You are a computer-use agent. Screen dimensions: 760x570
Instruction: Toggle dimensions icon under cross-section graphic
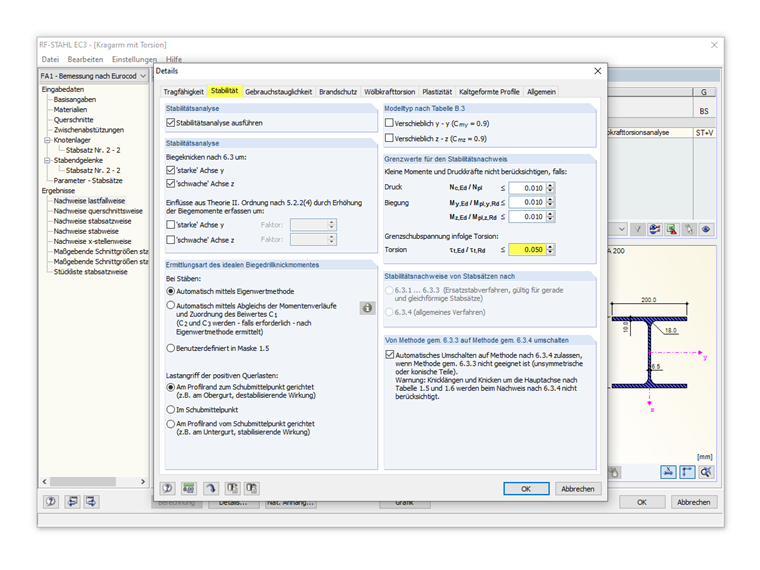pyautogui.click(x=687, y=472)
